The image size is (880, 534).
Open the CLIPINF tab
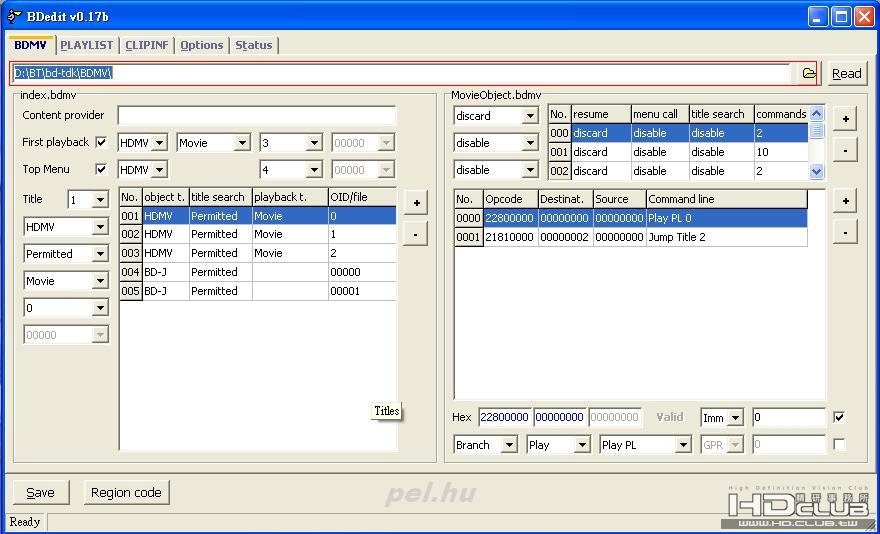point(147,45)
